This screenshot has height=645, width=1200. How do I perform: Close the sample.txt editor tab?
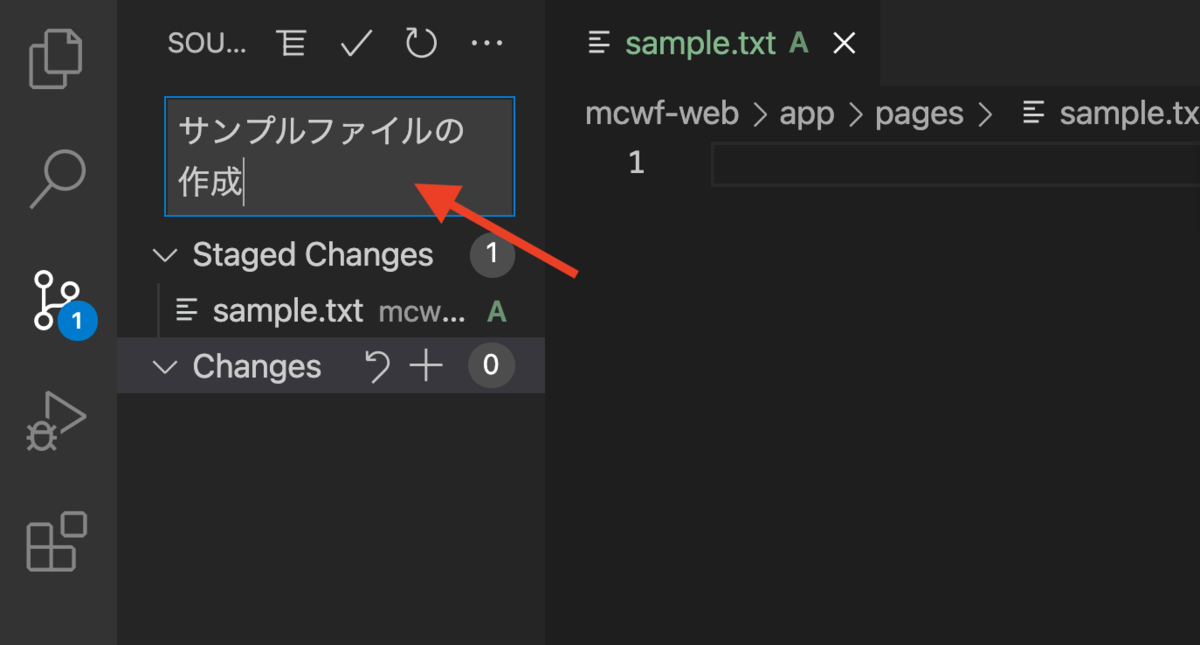coord(845,43)
